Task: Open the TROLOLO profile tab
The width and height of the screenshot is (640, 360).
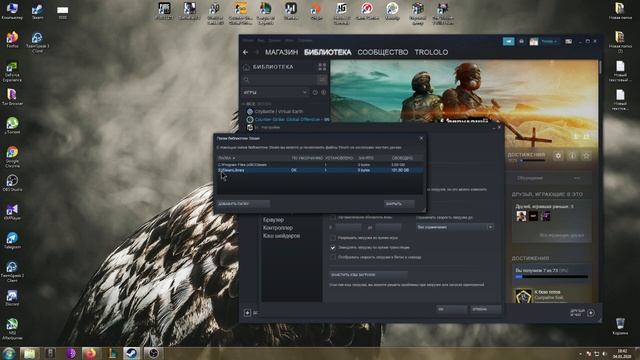Action: (x=431, y=52)
